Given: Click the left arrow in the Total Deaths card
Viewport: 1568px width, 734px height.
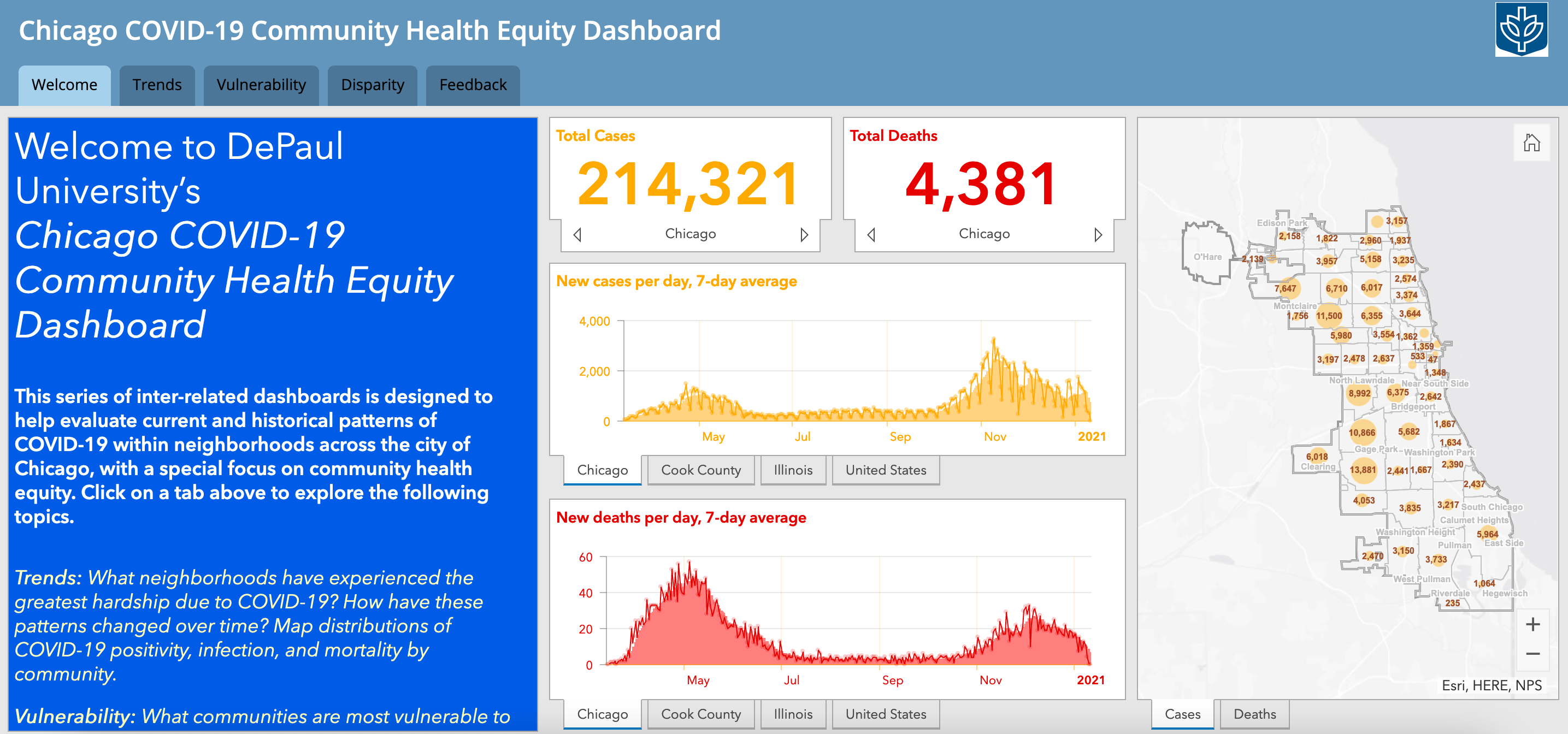Looking at the screenshot, I should coord(871,234).
